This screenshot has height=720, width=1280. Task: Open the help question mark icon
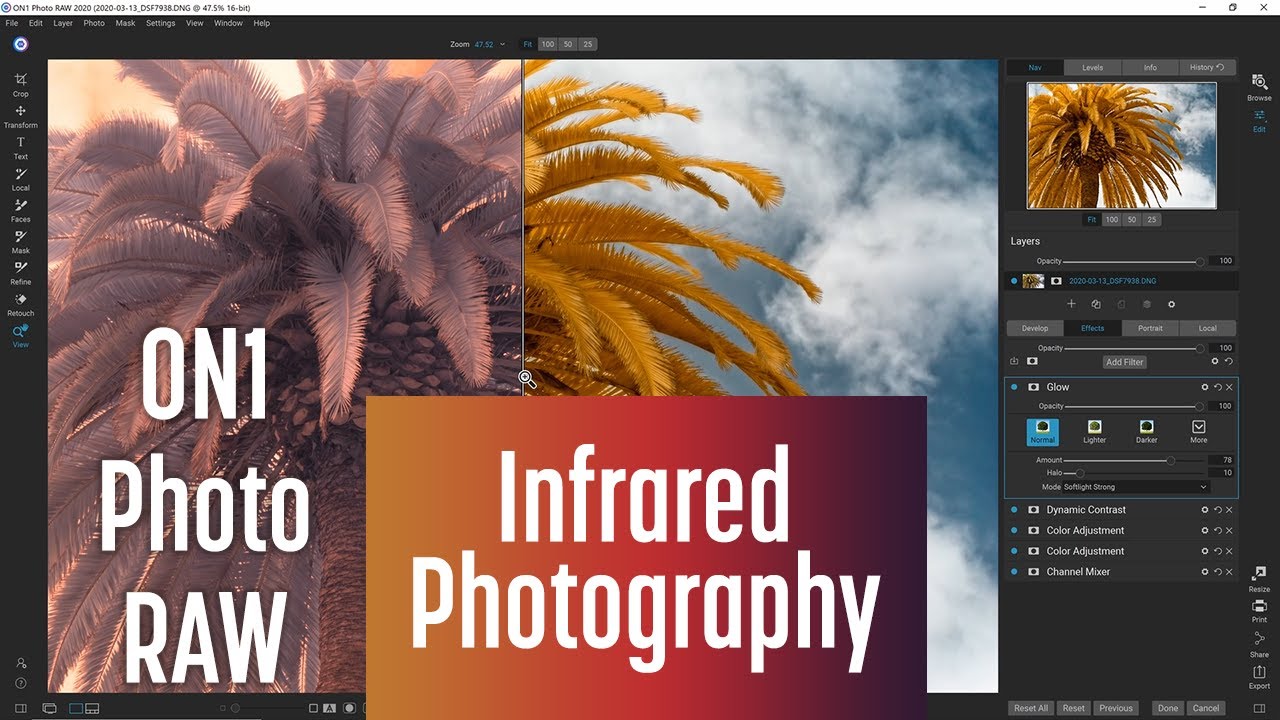(21, 683)
